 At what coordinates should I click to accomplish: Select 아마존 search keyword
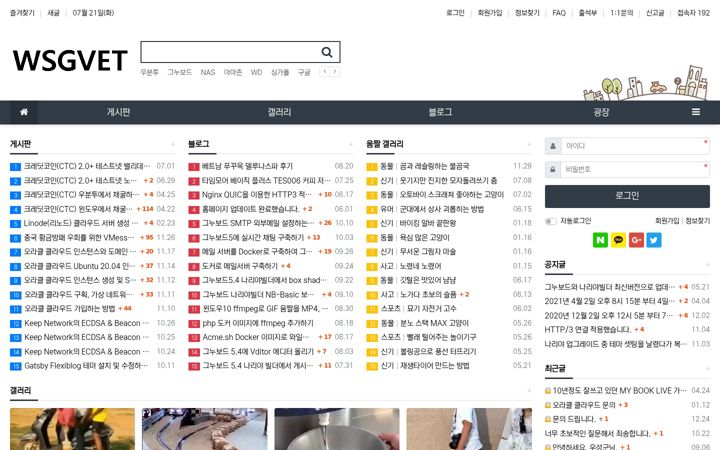(233, 72)
